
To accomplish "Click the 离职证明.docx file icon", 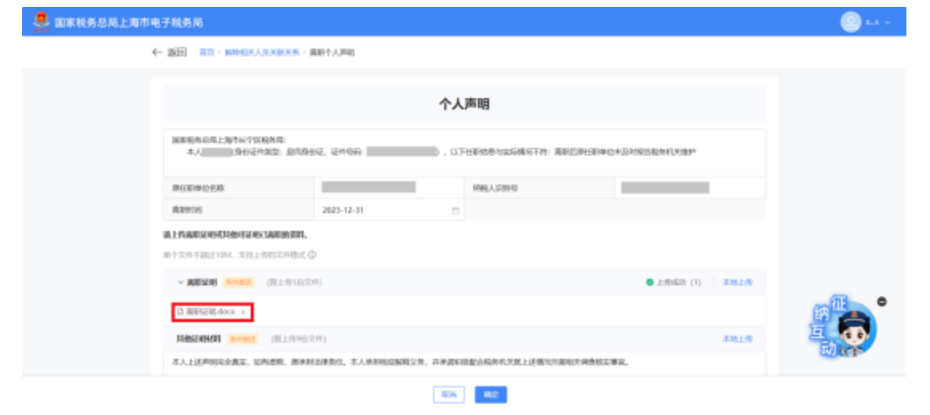I will point(180,312).
